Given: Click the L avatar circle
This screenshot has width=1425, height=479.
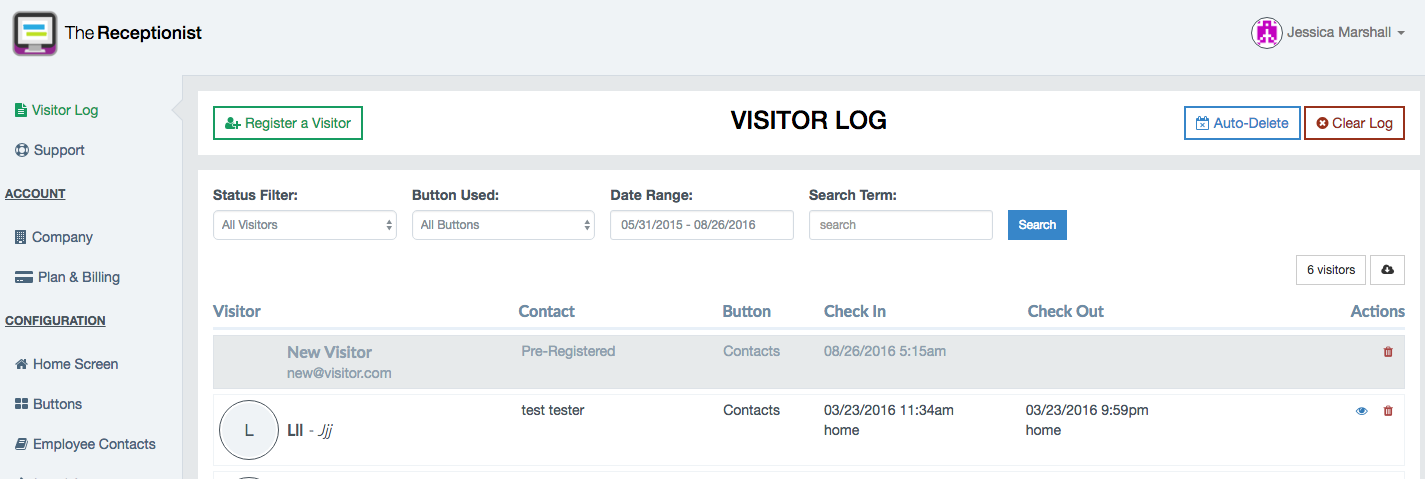Looking at the screenshot, I should point(249,430).
